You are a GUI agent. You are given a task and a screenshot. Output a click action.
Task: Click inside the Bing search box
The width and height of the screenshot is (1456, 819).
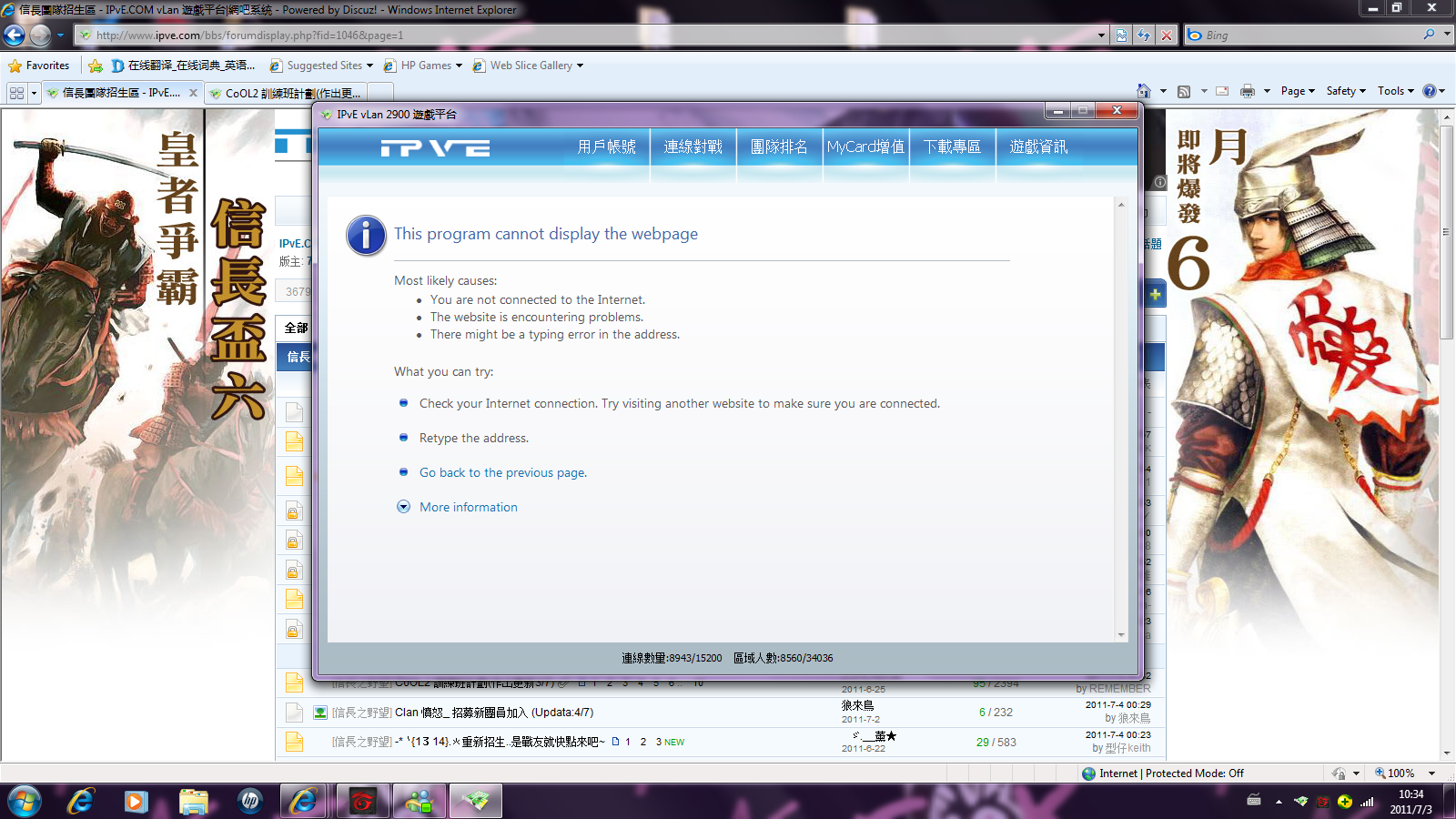1310,35
